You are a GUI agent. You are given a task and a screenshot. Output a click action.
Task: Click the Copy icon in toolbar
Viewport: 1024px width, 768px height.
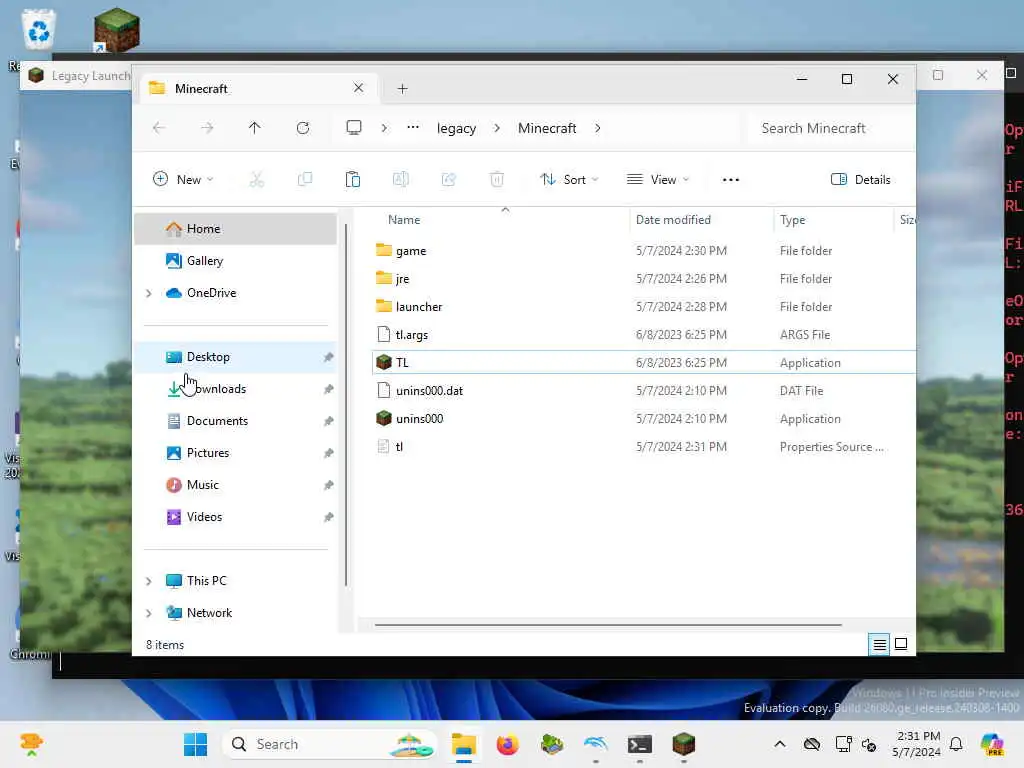coord(304,180)
